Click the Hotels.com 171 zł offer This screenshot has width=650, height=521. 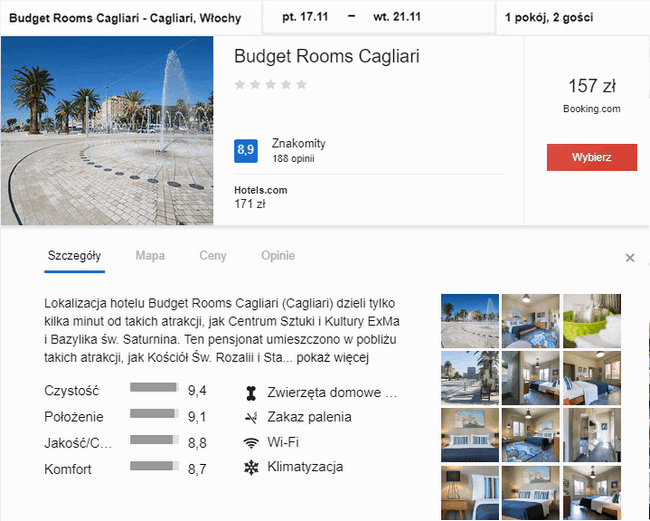click(x=261, y=197)
